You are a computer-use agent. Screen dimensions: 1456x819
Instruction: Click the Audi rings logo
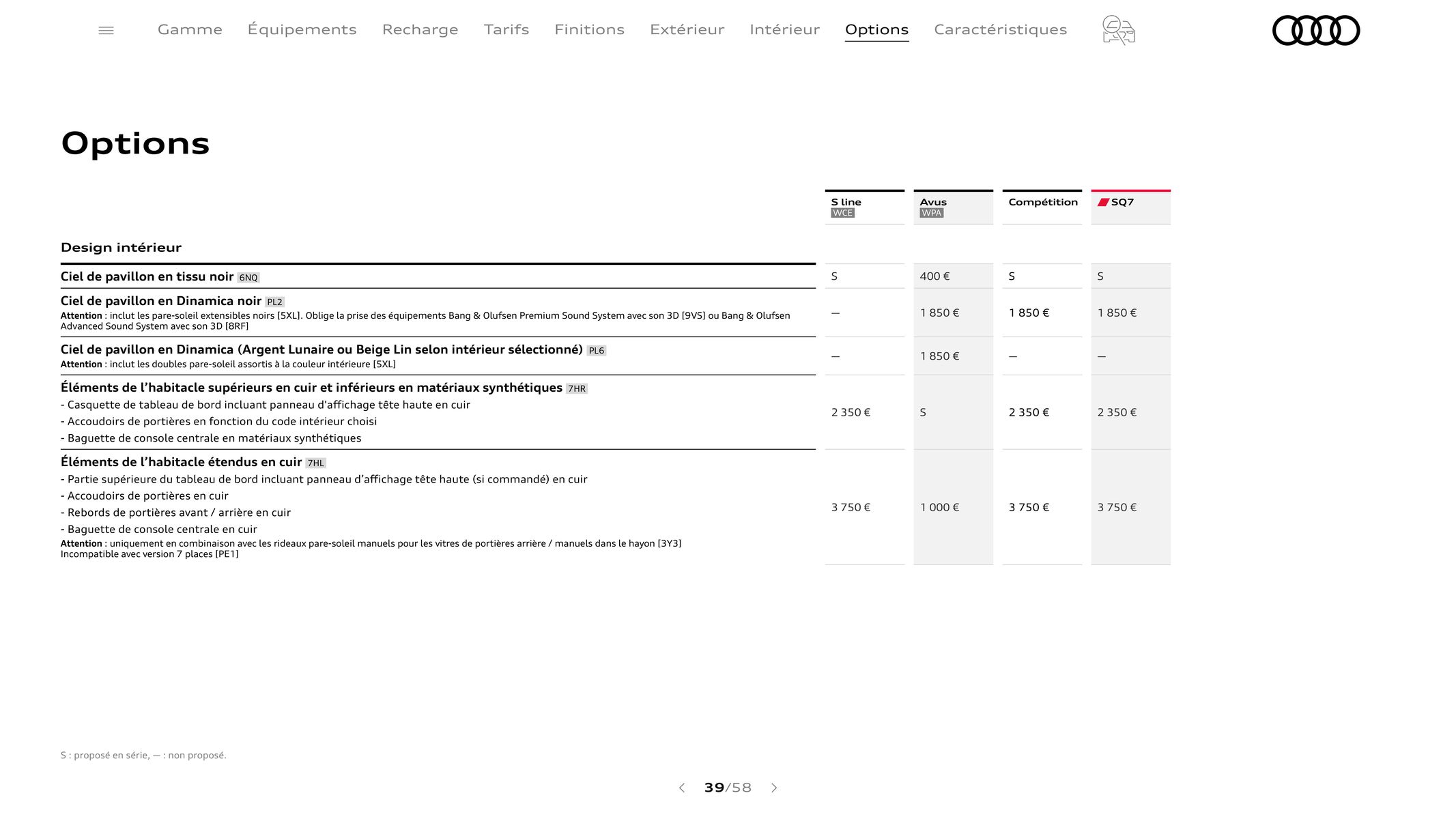[x=1315, y=30]
